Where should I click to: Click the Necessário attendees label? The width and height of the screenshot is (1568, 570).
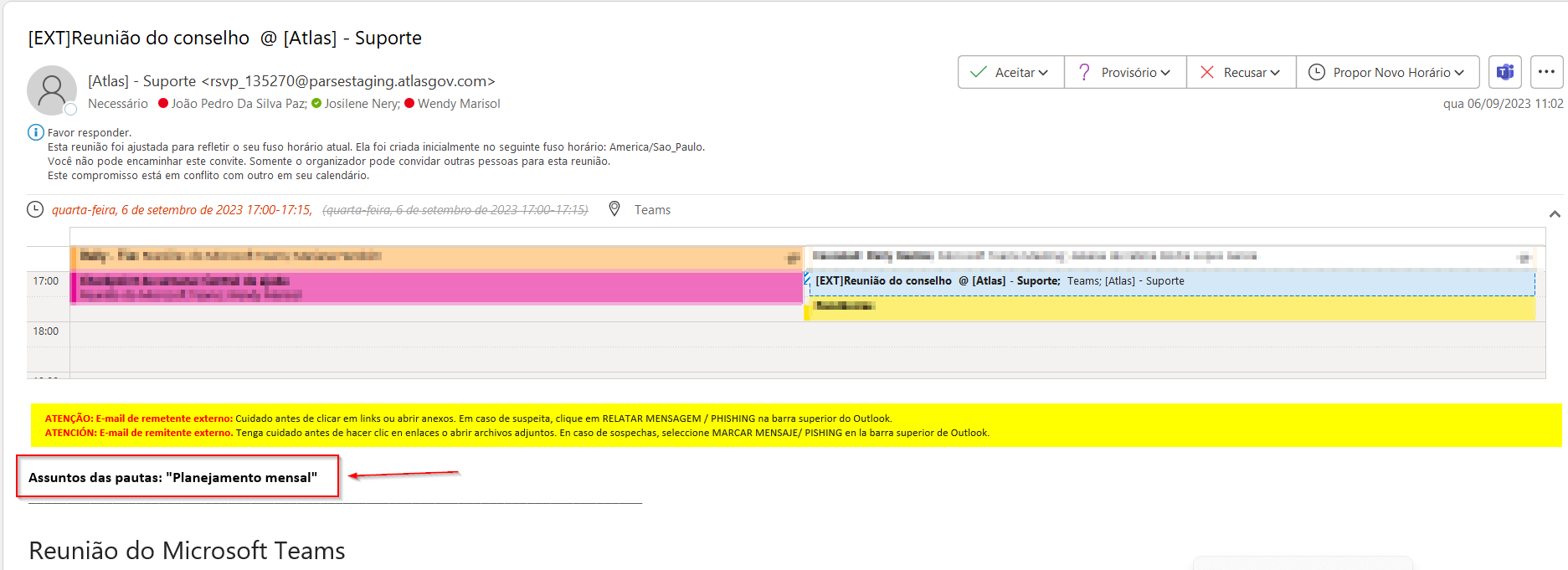pos(118,104)
